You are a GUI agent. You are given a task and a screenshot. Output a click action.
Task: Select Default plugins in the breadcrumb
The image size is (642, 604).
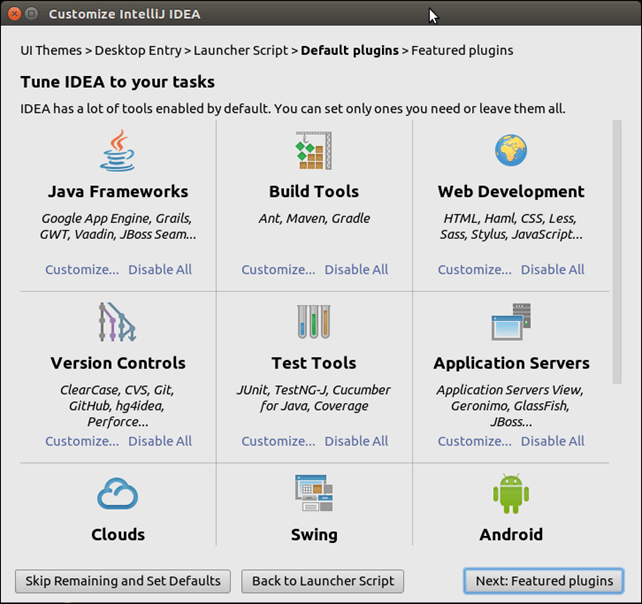click(350, 50)
